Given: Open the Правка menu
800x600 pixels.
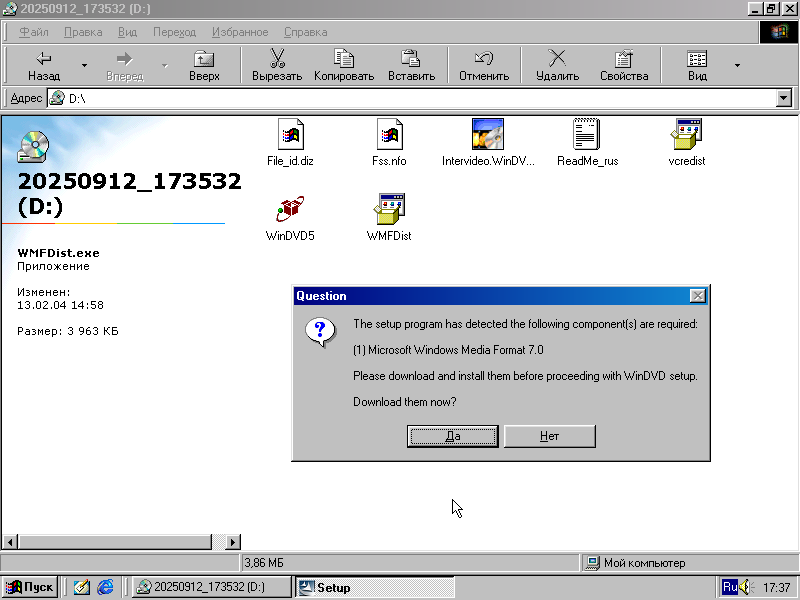Looking at the screenshot, I should tap(83, 32).
